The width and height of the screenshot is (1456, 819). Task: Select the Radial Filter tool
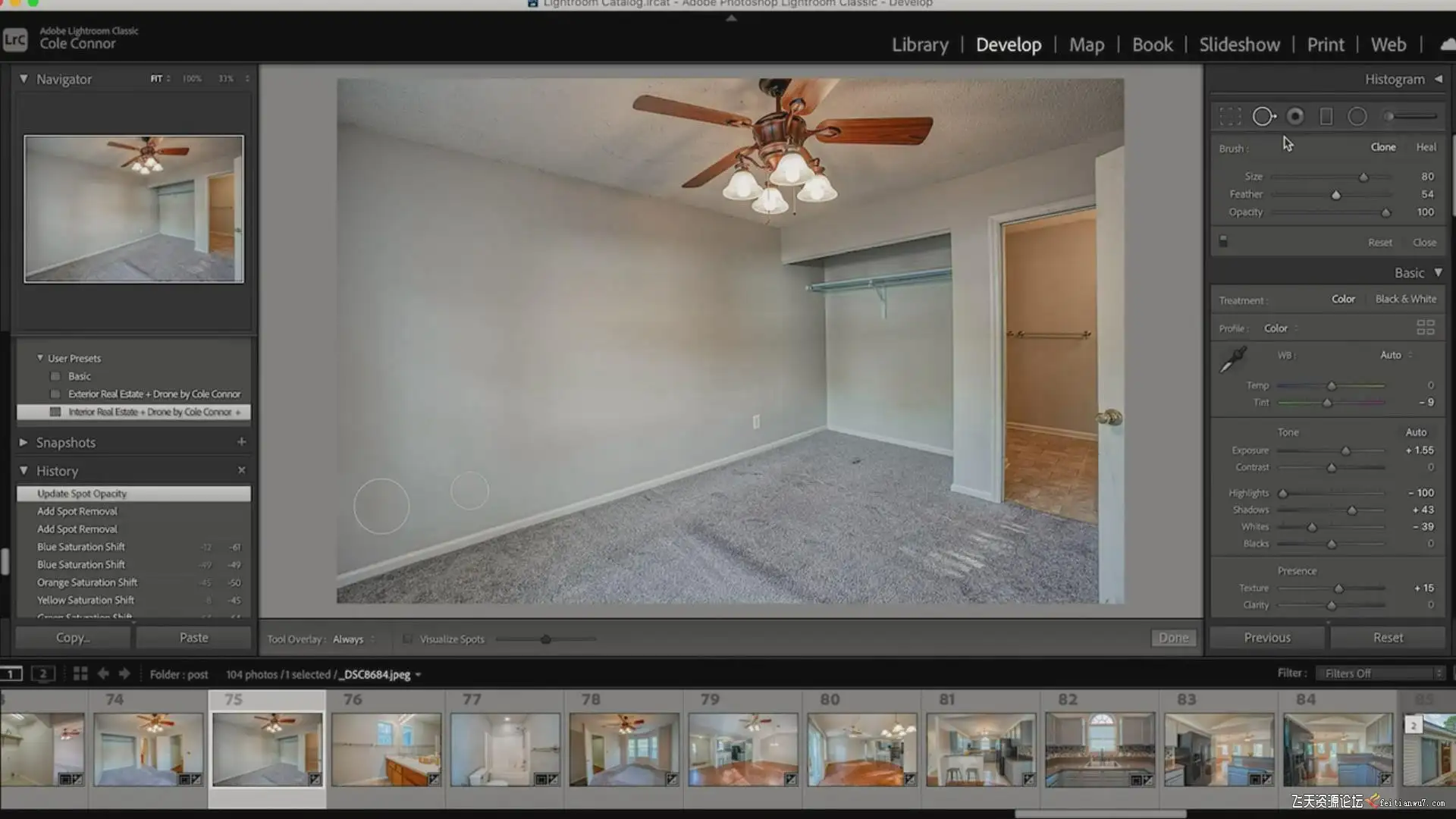pyautogui.click(x=1357, y=116)
